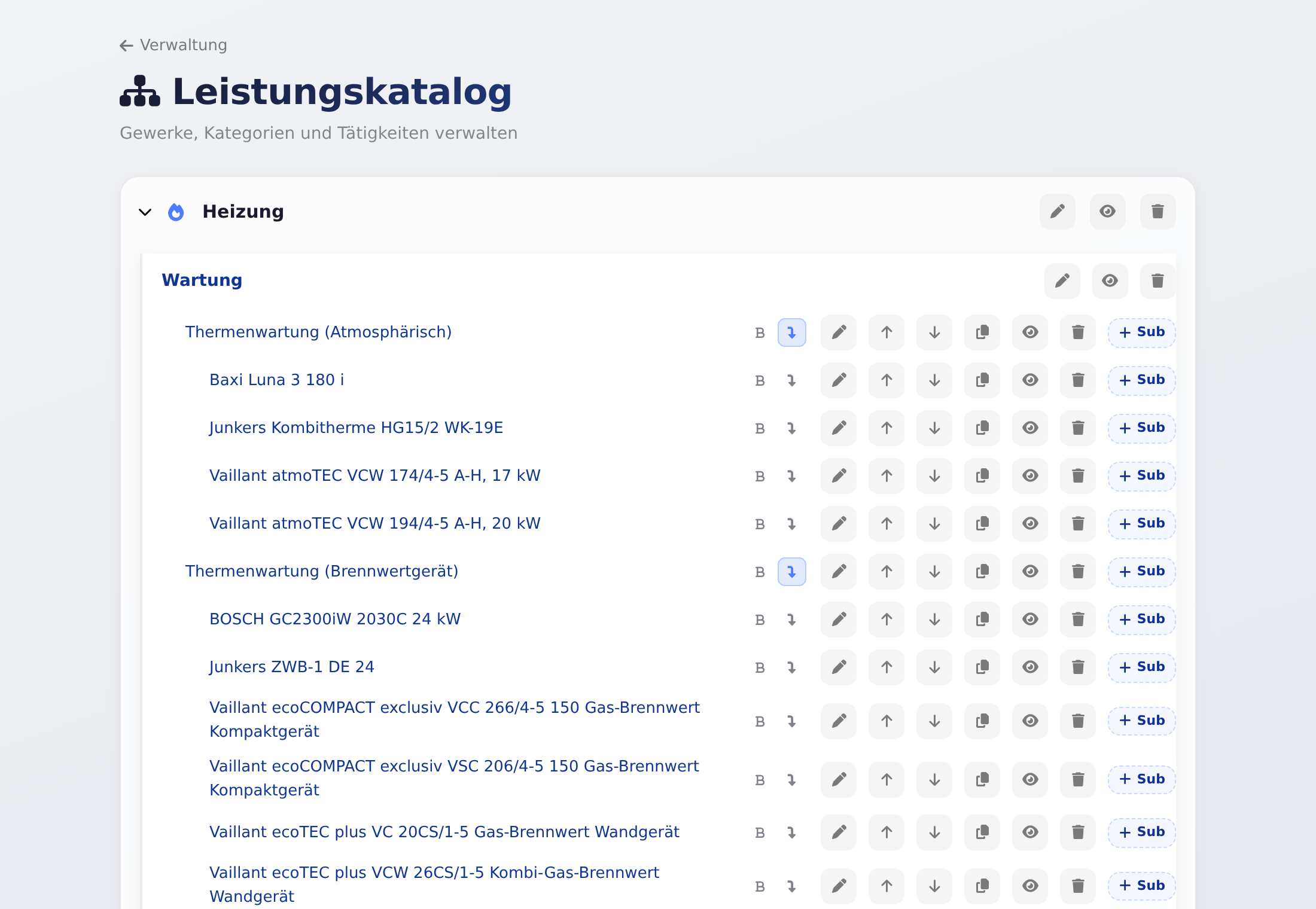Go back to Verwaltung
Image resolution: width=1316 pixels, height=909 pixels.
(x=173, y=45)
